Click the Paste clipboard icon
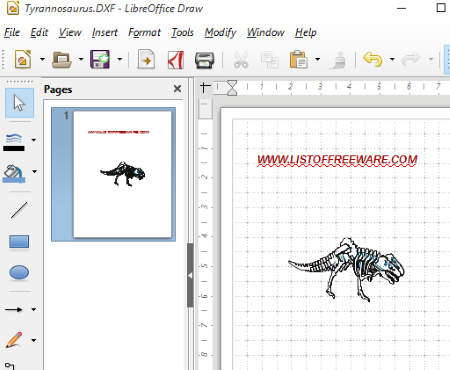450x370 pixels. [298, 59]
